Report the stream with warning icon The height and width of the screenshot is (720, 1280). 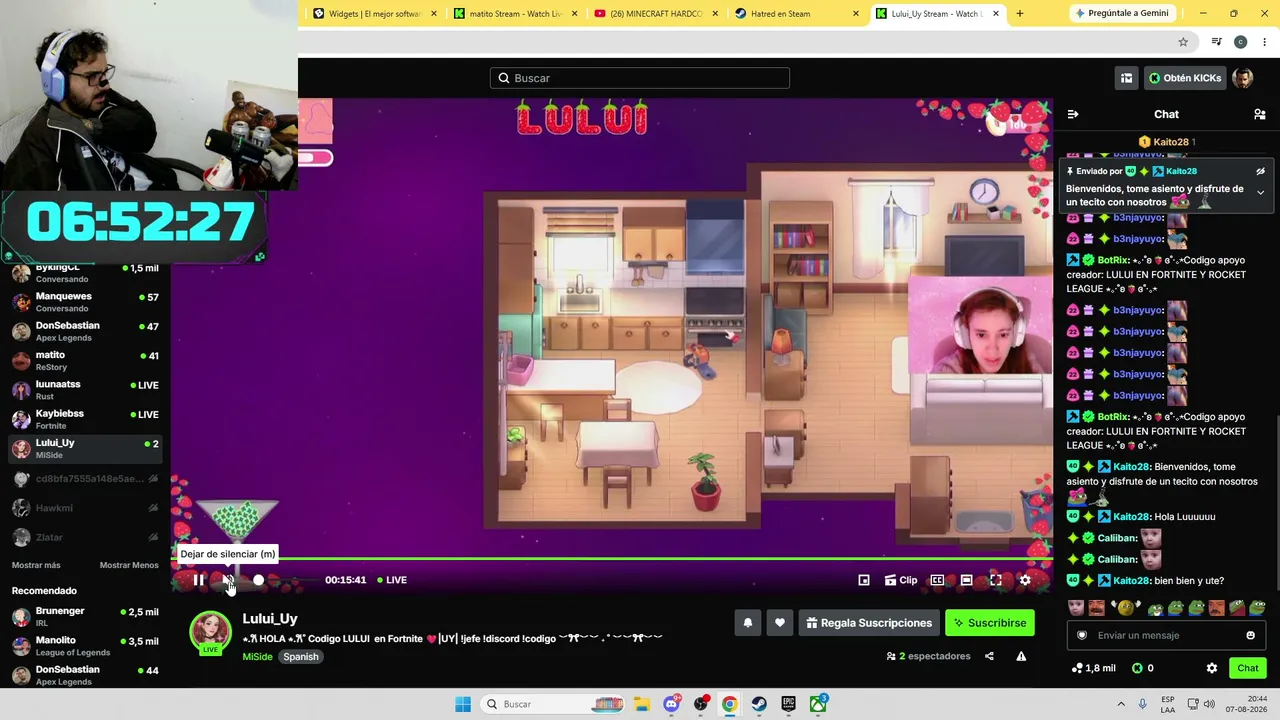click(x=1021, y=656)
